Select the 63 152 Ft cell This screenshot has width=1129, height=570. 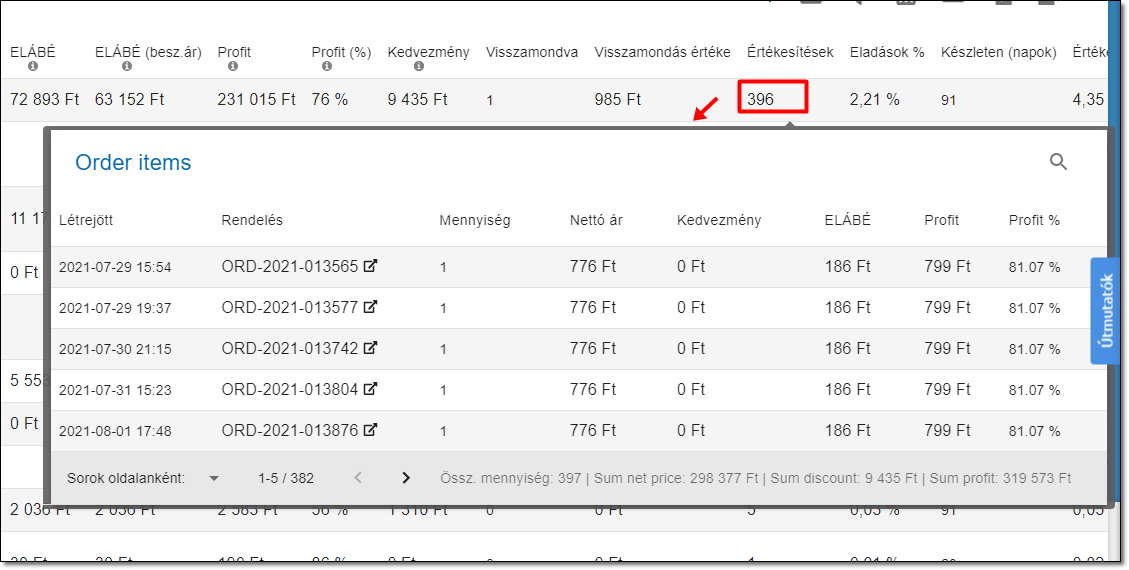130,99
